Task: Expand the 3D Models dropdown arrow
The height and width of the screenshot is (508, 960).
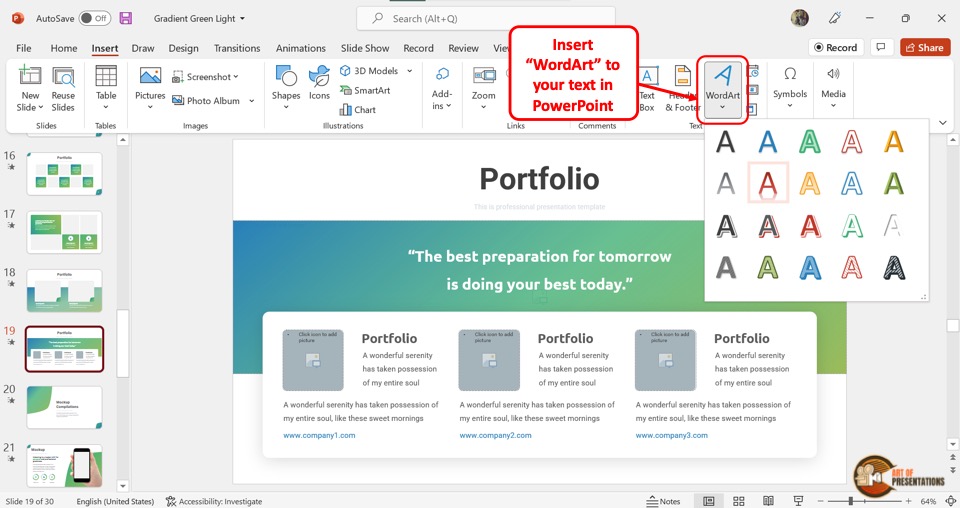Action: tap(410, 71)
